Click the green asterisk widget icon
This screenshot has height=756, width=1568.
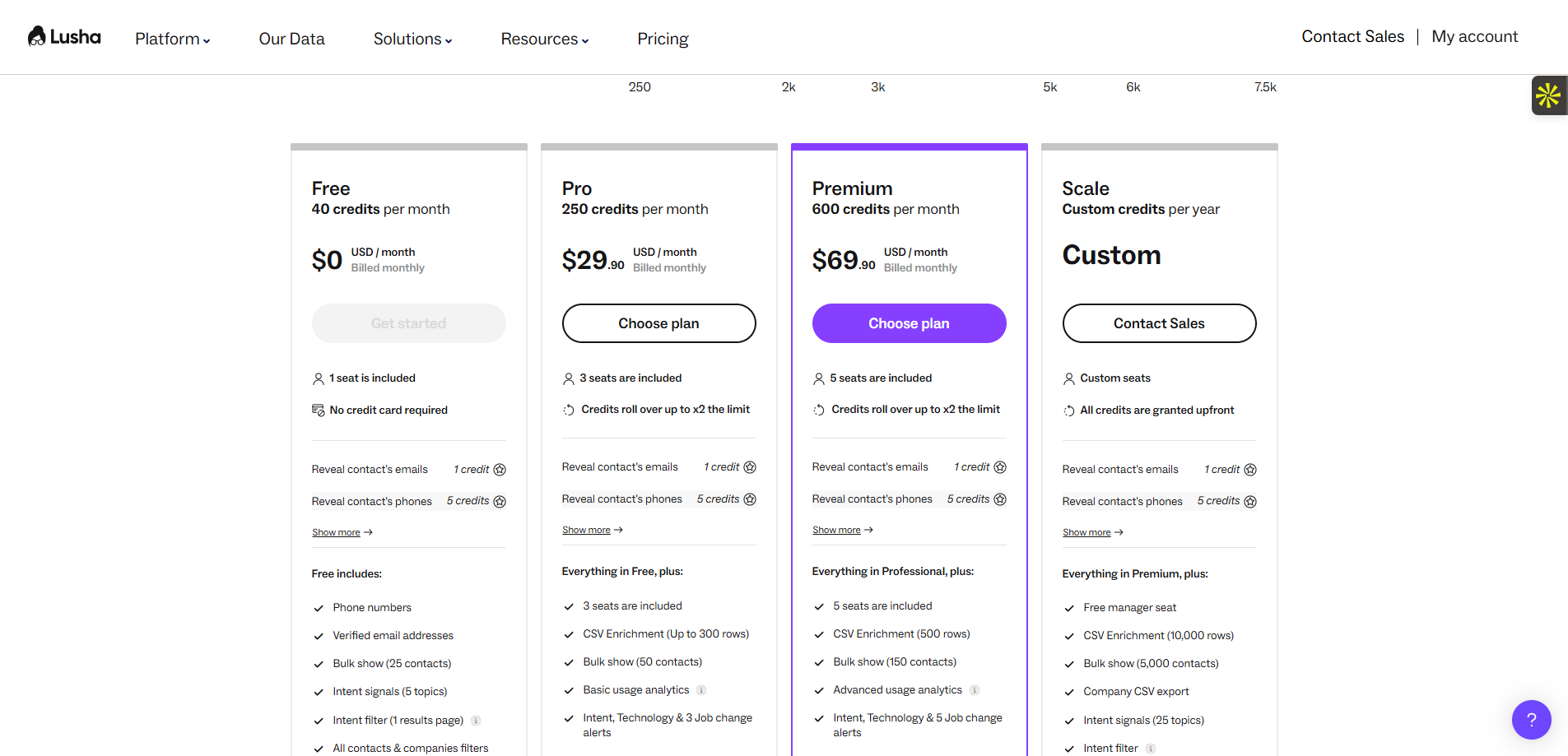[x=1547, y=95]
